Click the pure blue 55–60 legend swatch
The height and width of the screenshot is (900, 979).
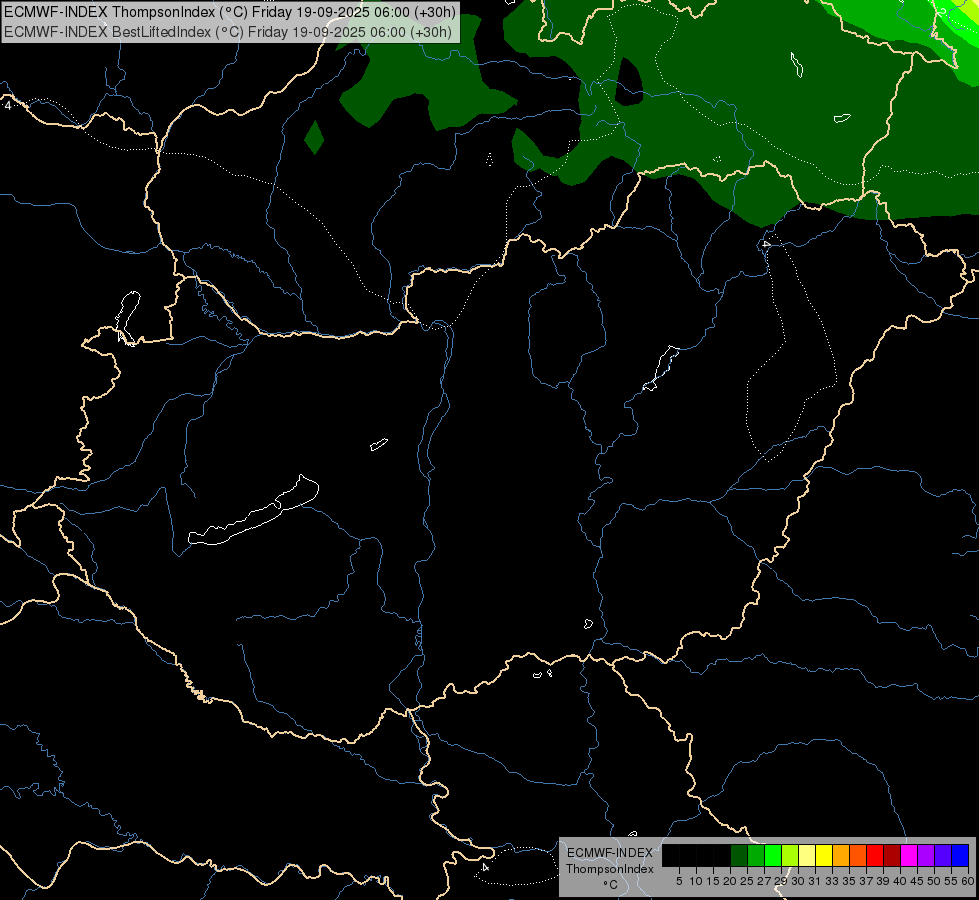(960, 855)
